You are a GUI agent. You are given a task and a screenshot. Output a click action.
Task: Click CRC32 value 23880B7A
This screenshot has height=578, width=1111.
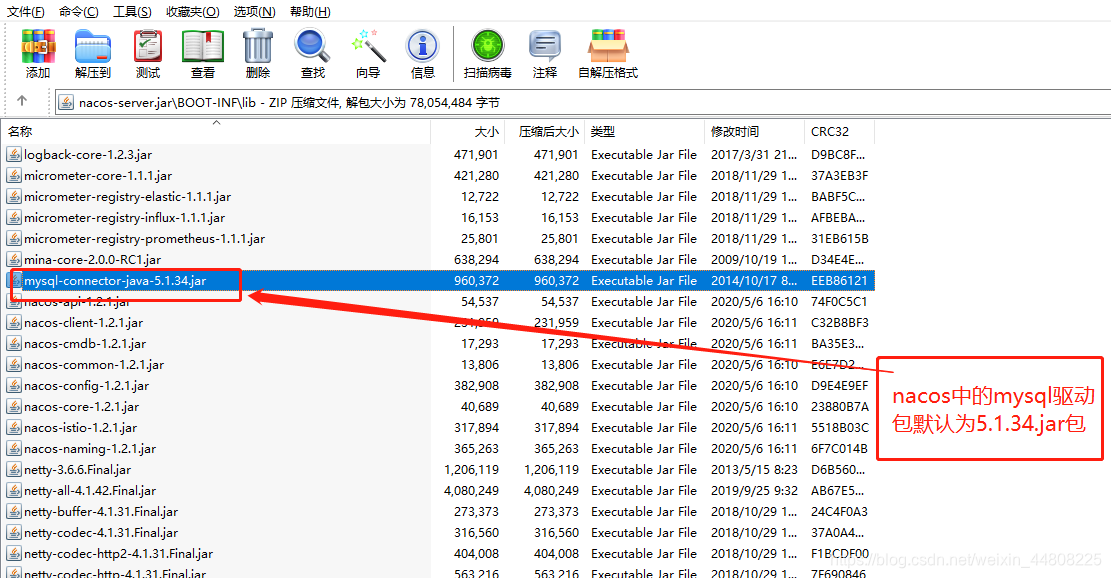(x=840, y=407)
